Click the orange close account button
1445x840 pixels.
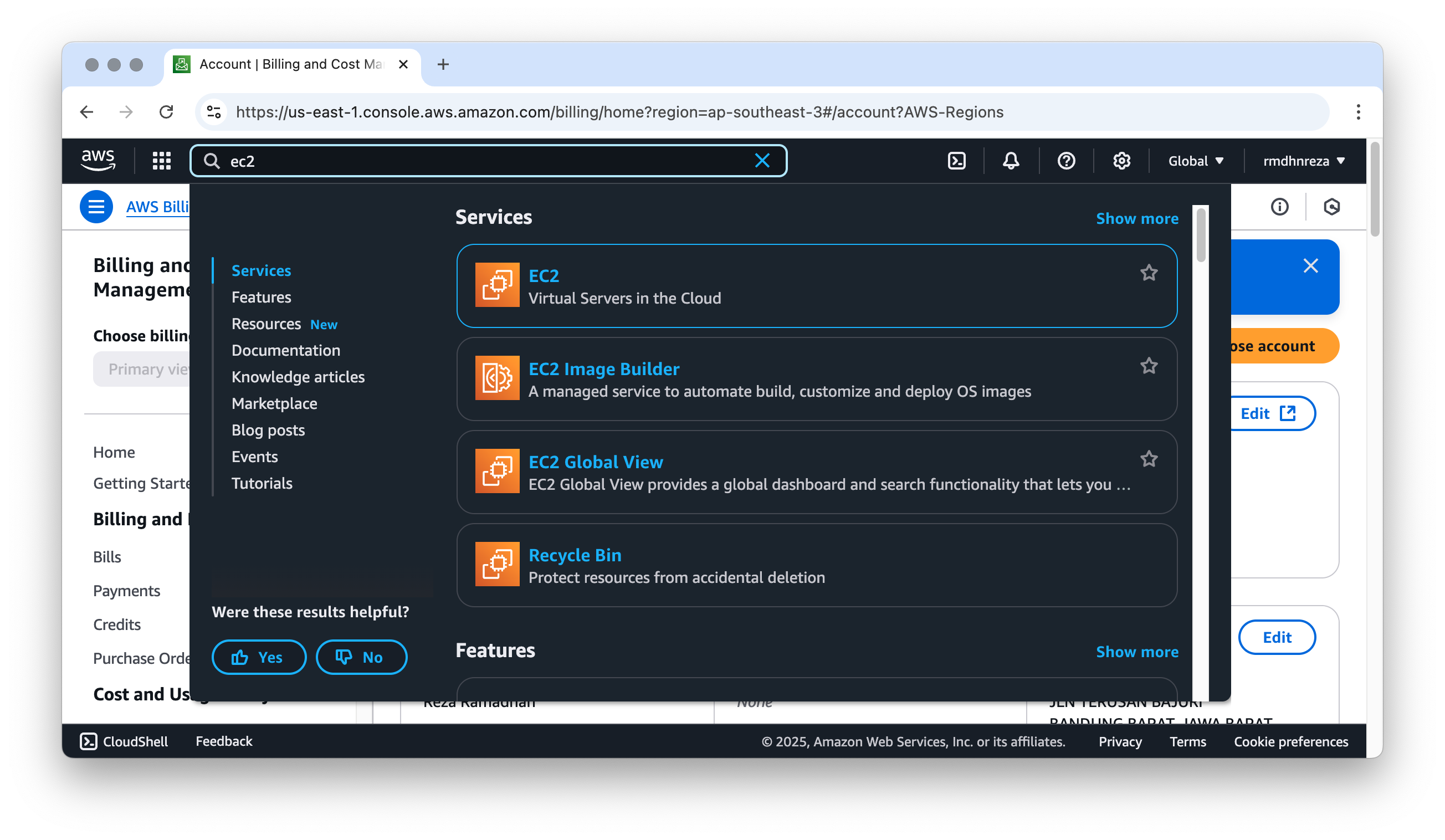[x=1284, y=346]
